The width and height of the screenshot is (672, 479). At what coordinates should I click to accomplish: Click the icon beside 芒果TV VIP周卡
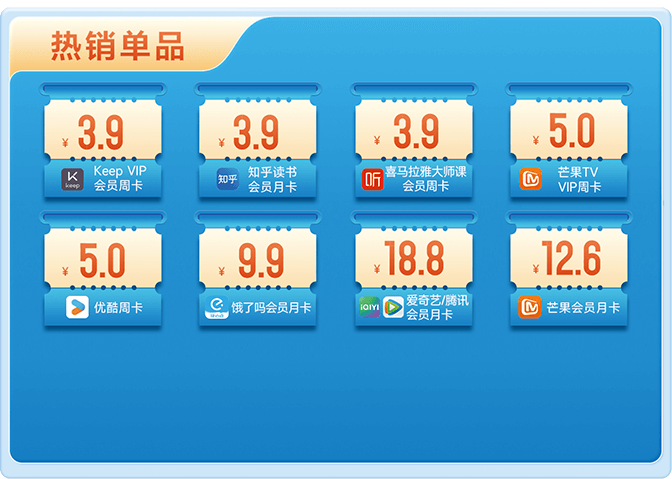click(x=530, y=179)
